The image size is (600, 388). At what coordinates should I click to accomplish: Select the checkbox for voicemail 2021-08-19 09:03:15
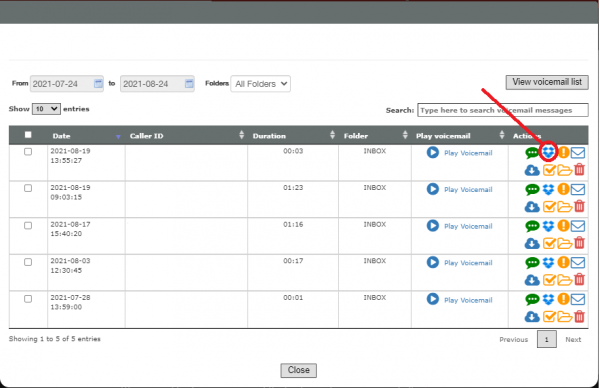[28, 188]
